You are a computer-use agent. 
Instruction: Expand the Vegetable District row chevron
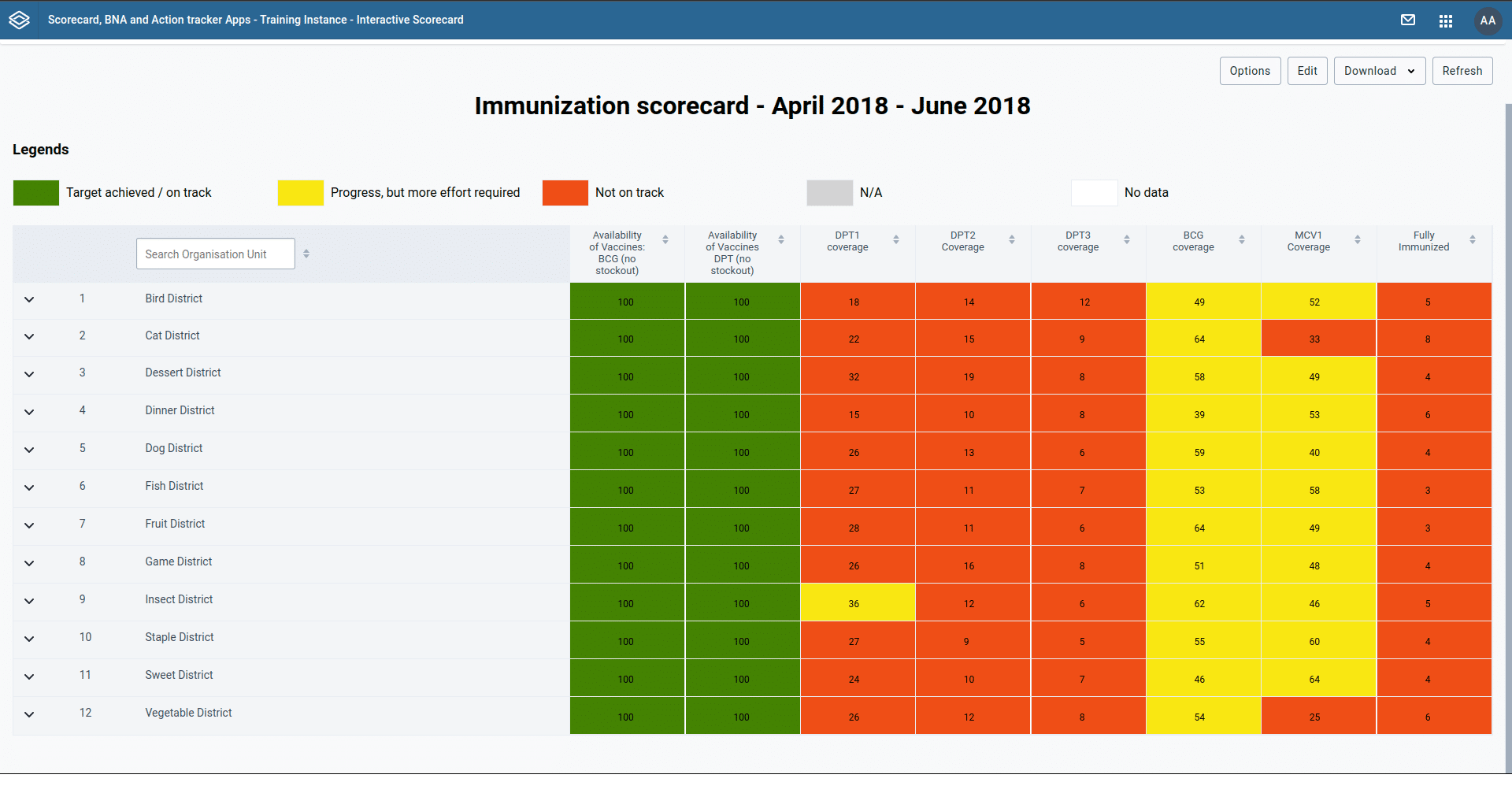click(x=29, y=714)
